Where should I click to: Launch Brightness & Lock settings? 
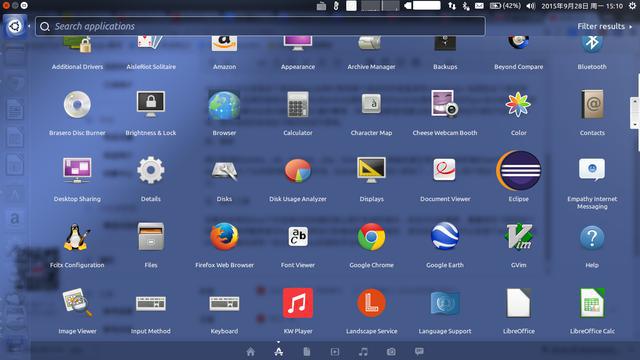pyautogui.click(x=151, y=105)
